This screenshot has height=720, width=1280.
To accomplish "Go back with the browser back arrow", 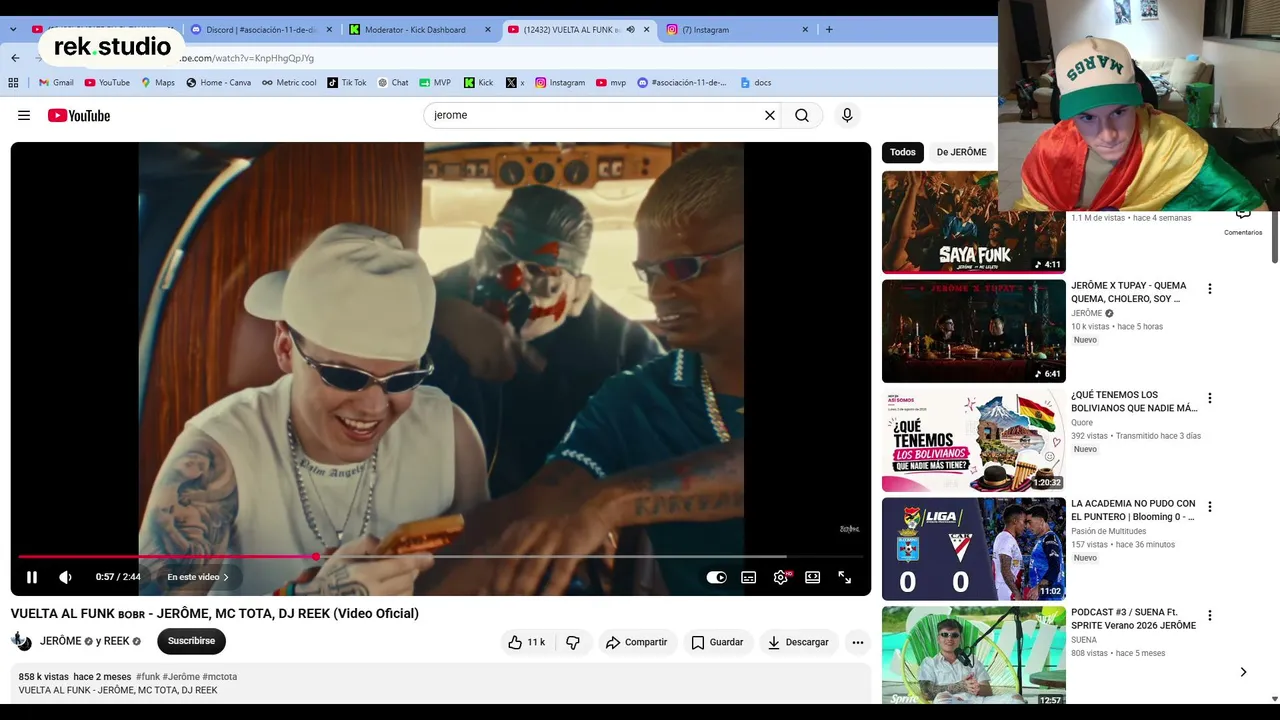I will pyautogui.click(x=15, y=58).
